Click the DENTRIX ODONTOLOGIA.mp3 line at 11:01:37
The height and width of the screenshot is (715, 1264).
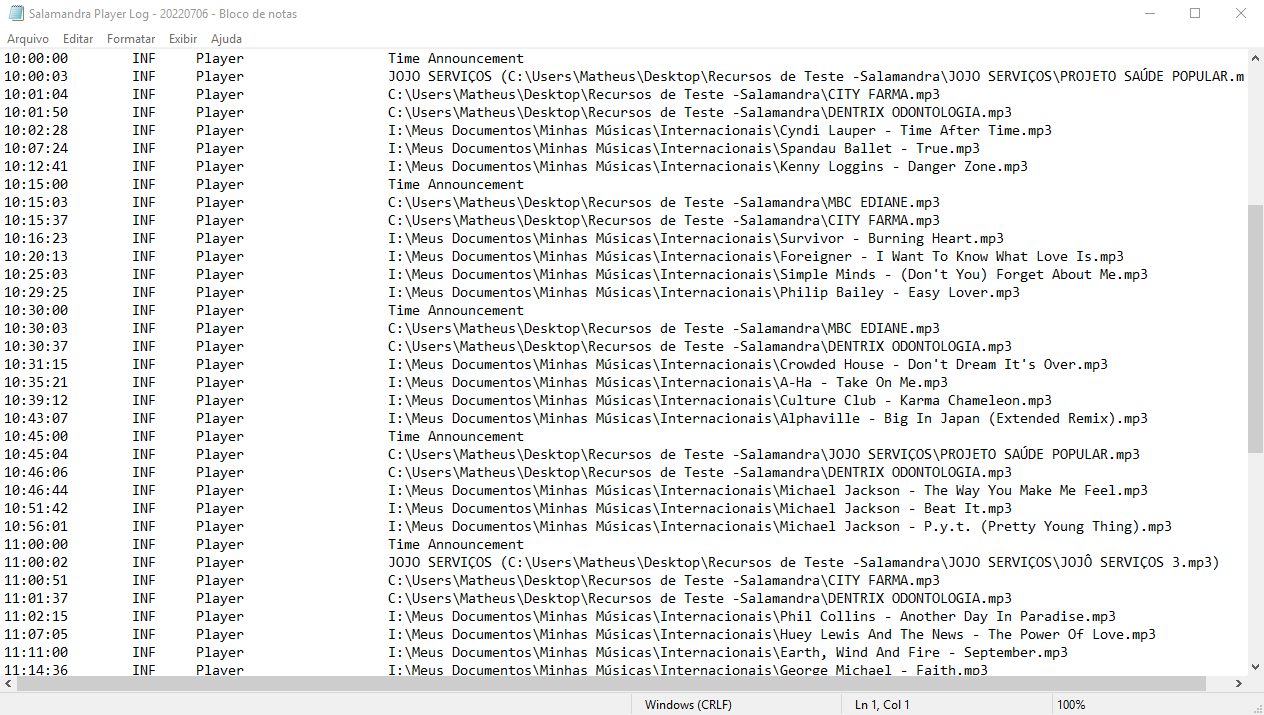508,599
